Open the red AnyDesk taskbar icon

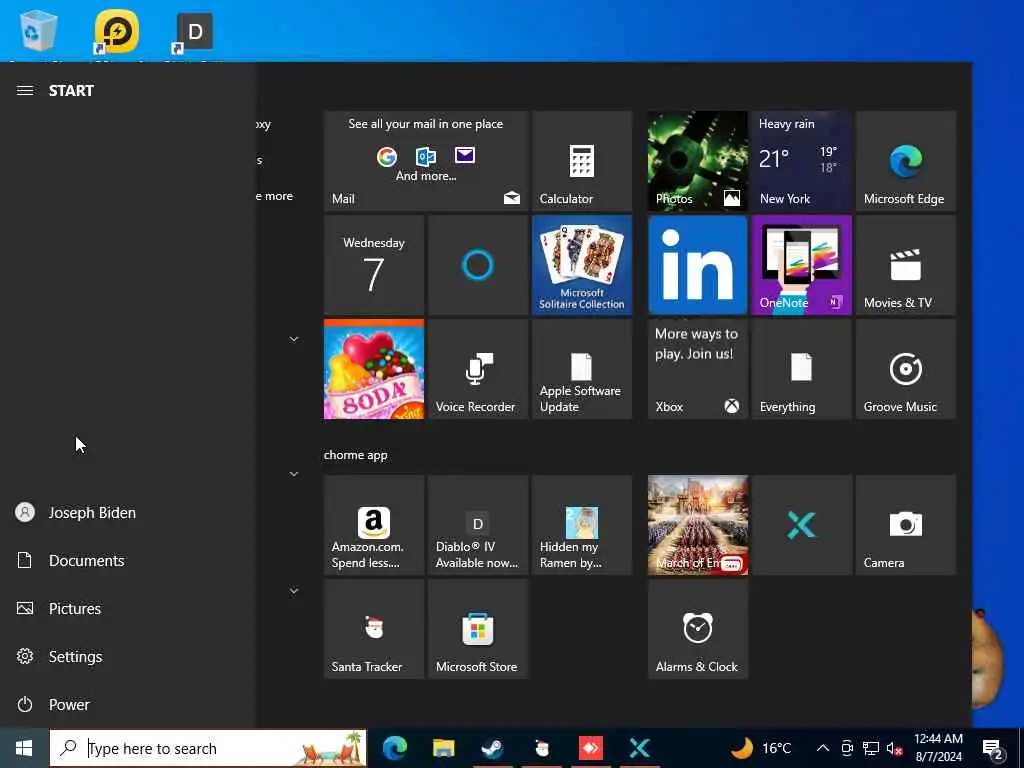(x=590, y=748)
